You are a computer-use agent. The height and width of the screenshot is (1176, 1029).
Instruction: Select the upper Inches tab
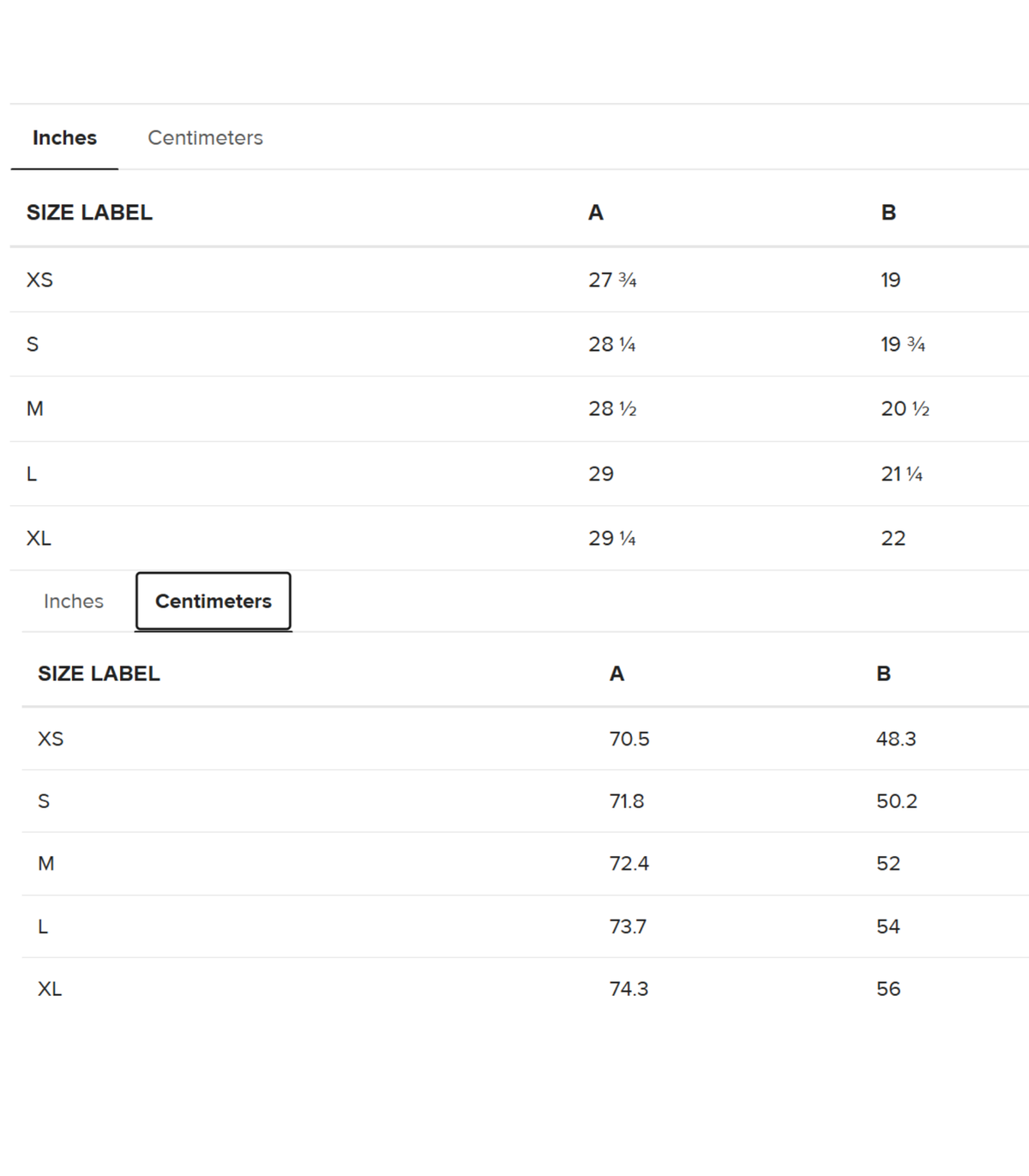click(64, 138)
